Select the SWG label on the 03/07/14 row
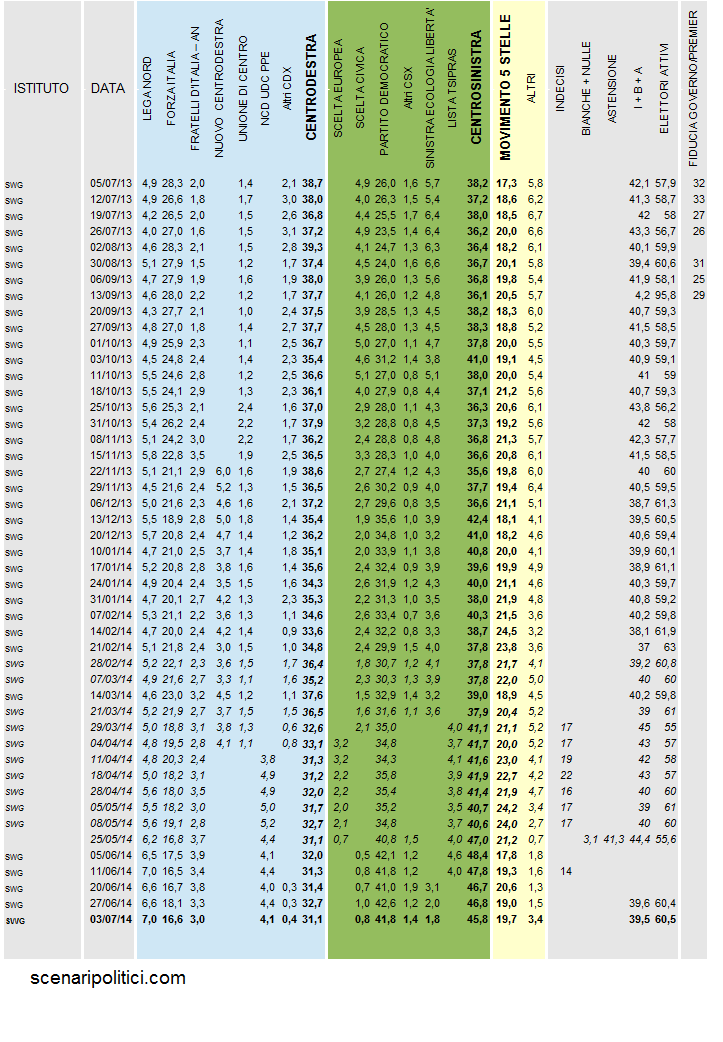 click(15, 921)
